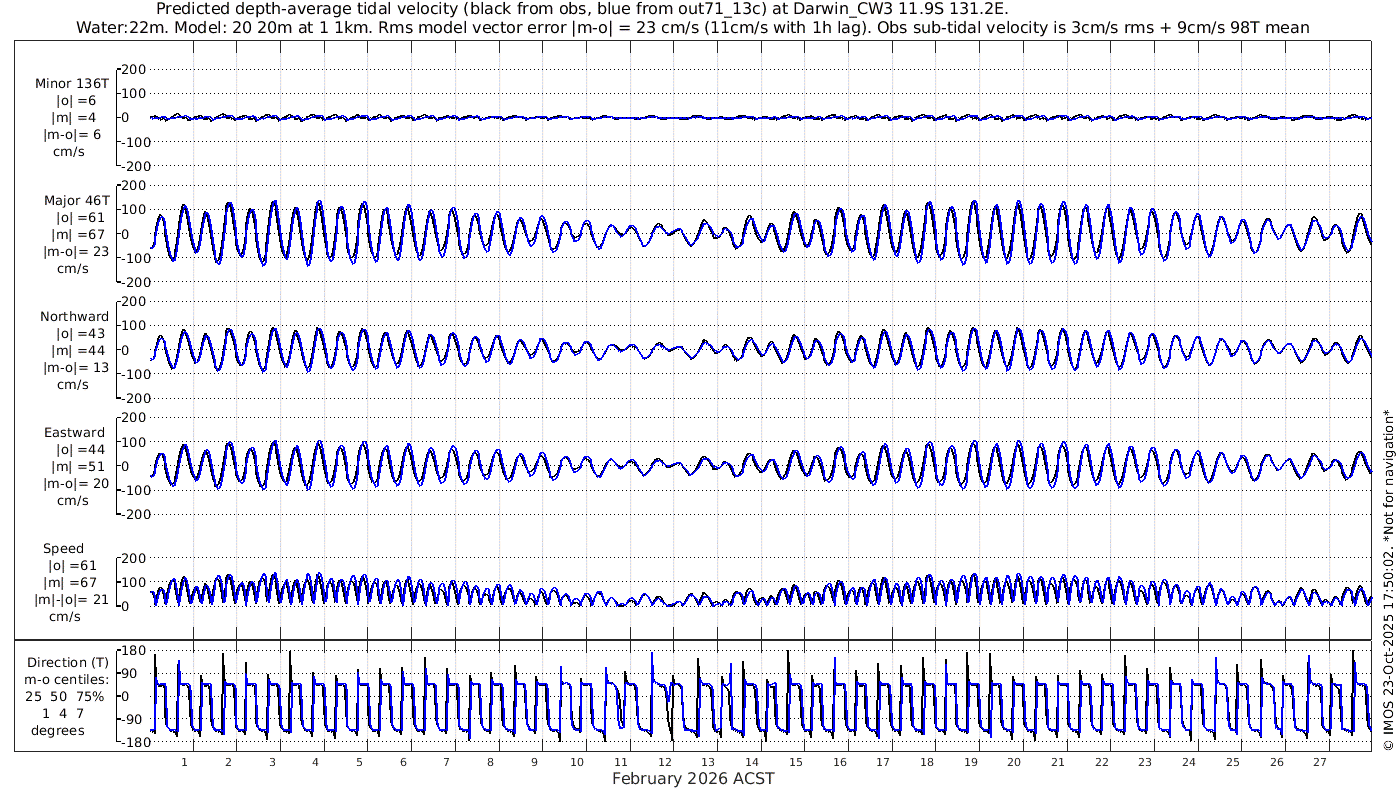1400x800 pixels.
Task: Click the 'Major 46T' panel label
Action: [x=76, y=201]
